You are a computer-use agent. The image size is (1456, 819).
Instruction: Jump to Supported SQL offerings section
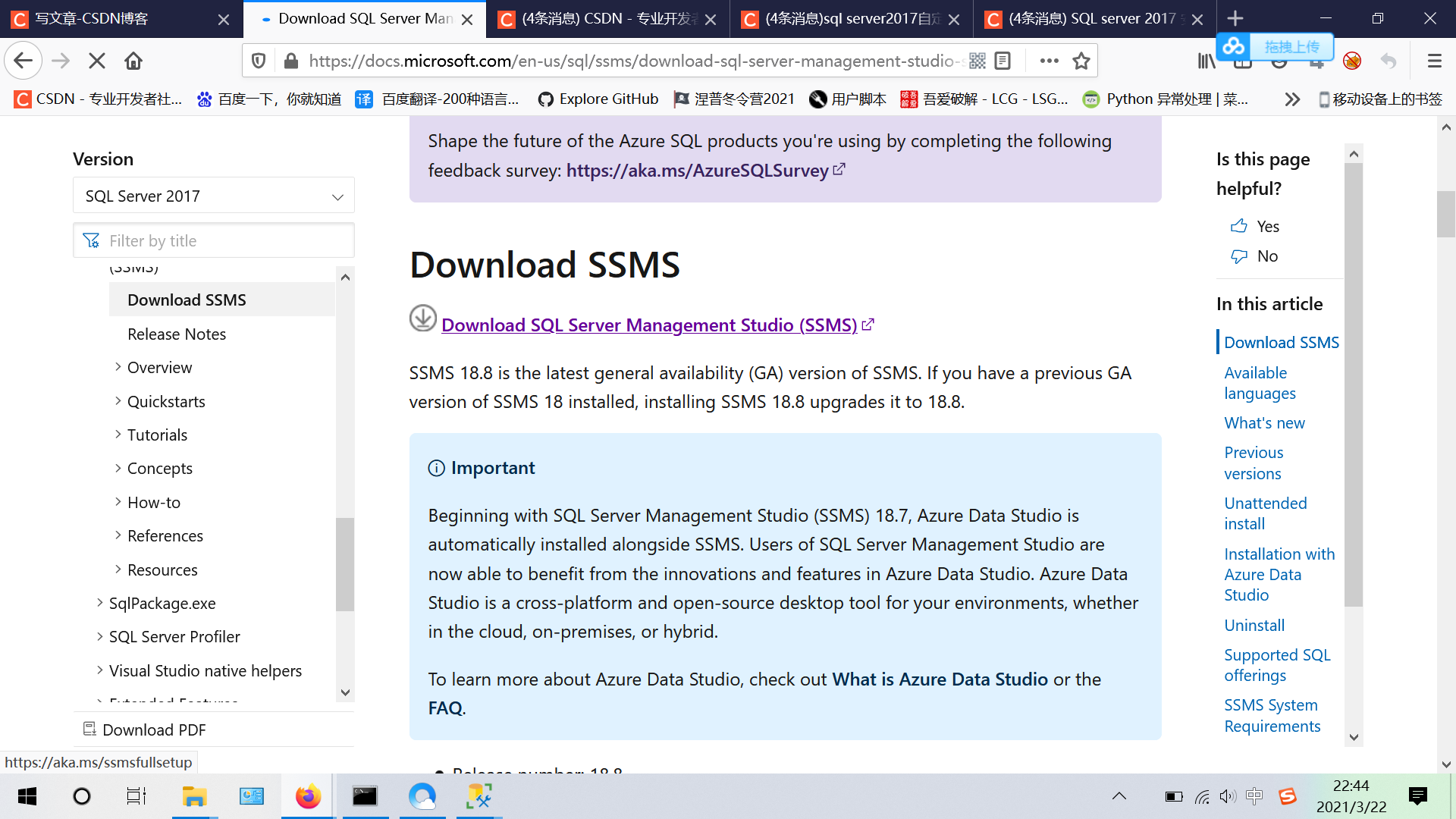pos(1277,665)
